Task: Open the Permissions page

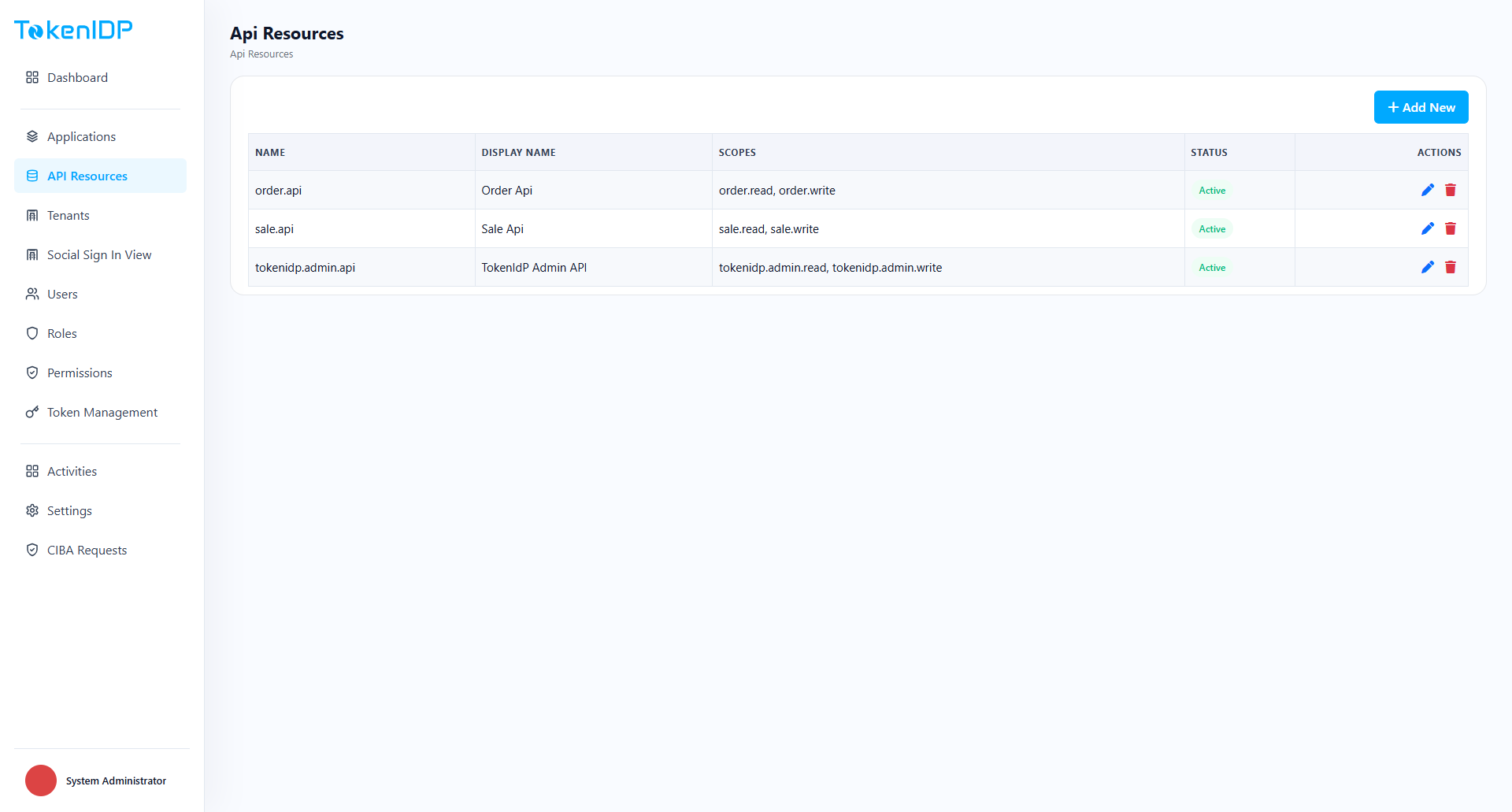Action: coord(100,373)
